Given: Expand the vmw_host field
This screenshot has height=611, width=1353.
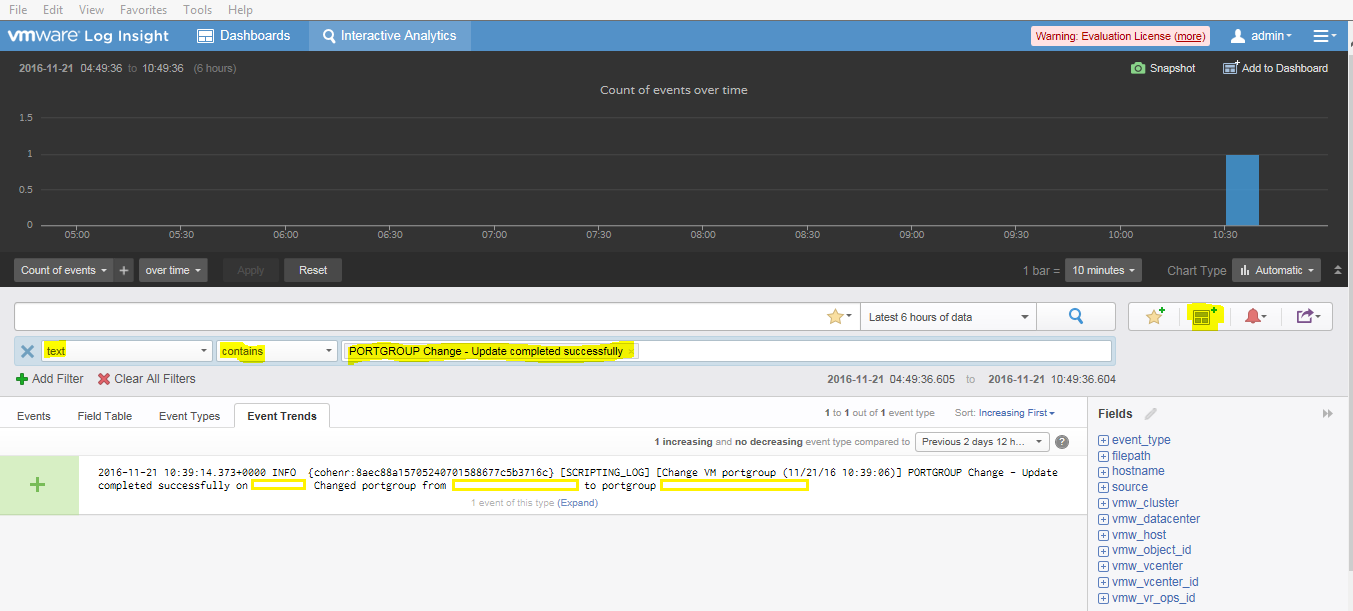Looking at the screenshot, I should [x=1103, y=535].
